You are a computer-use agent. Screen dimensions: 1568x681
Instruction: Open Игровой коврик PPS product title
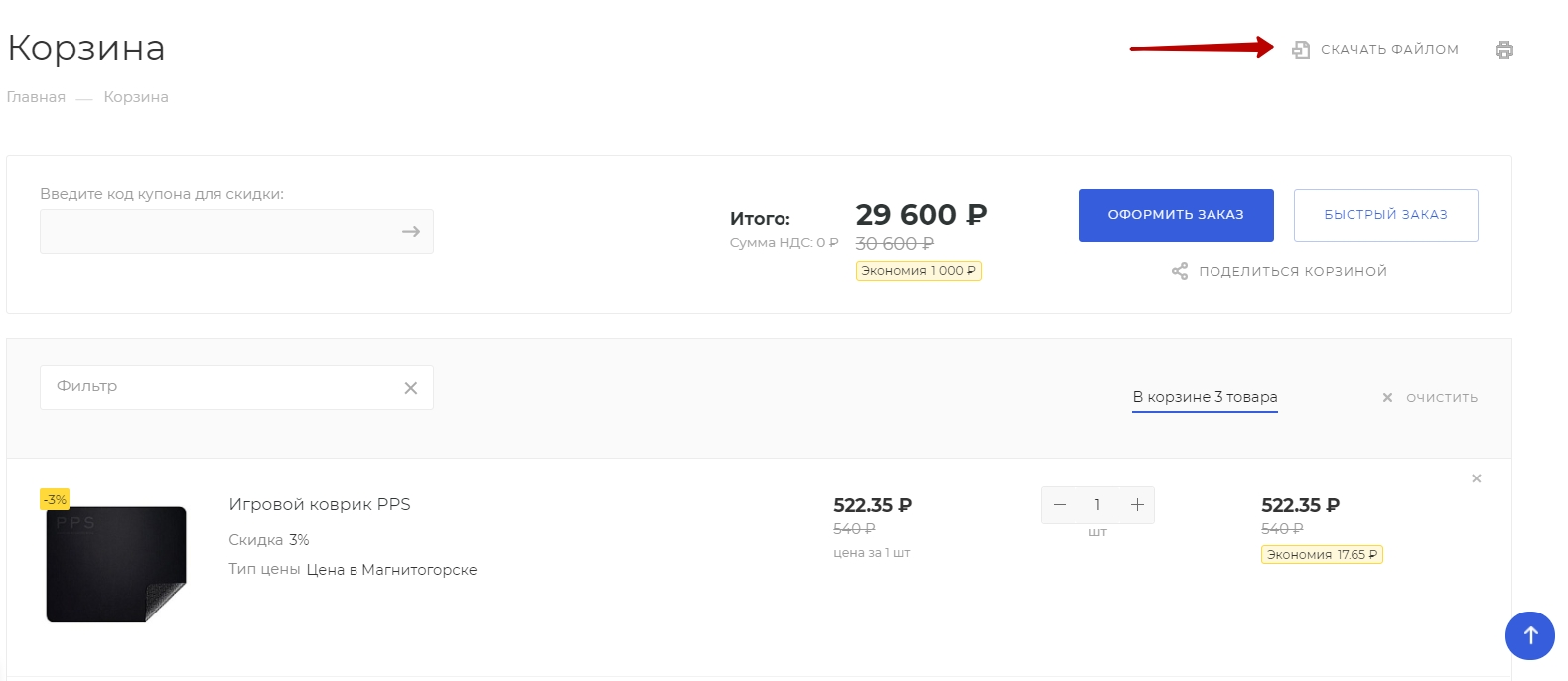coord(320,504)
